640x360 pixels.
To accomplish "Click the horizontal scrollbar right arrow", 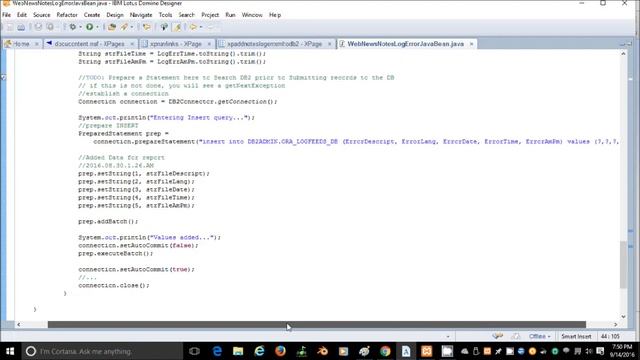I will (616, 324).
